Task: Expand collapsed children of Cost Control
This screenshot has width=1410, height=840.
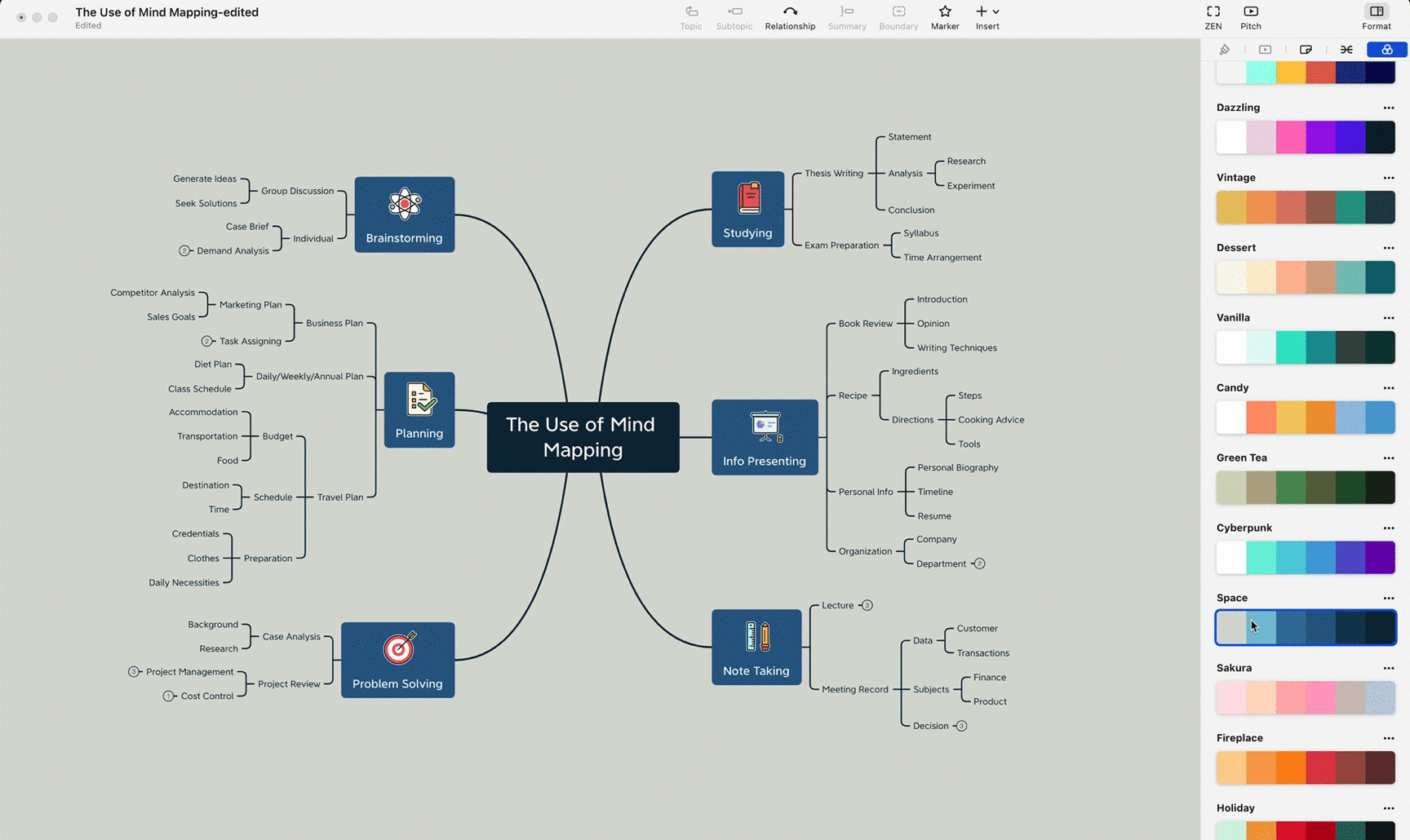Action: 168,696
